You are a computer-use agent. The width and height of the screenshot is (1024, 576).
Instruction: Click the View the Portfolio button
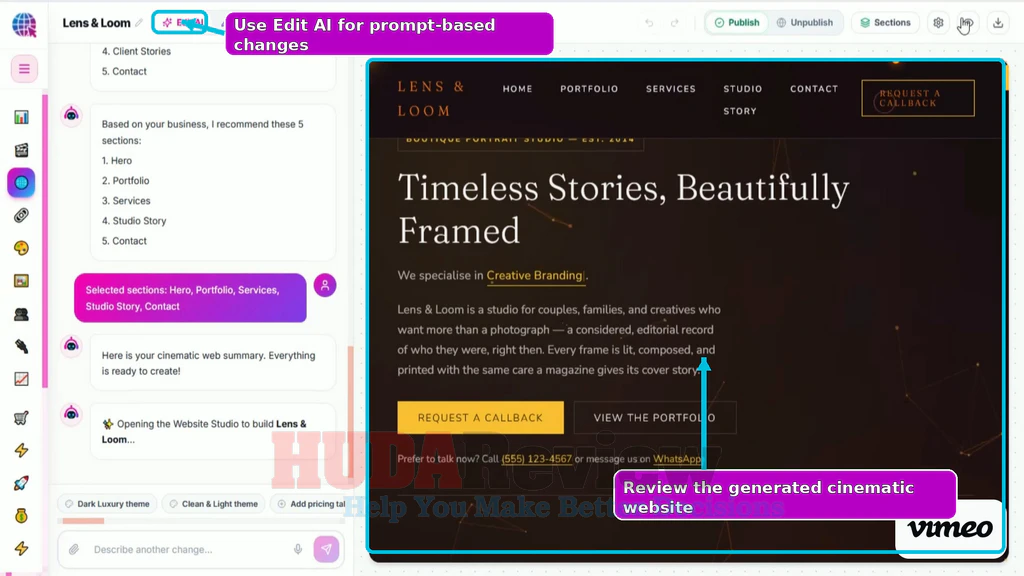click(x=654, y=417)
